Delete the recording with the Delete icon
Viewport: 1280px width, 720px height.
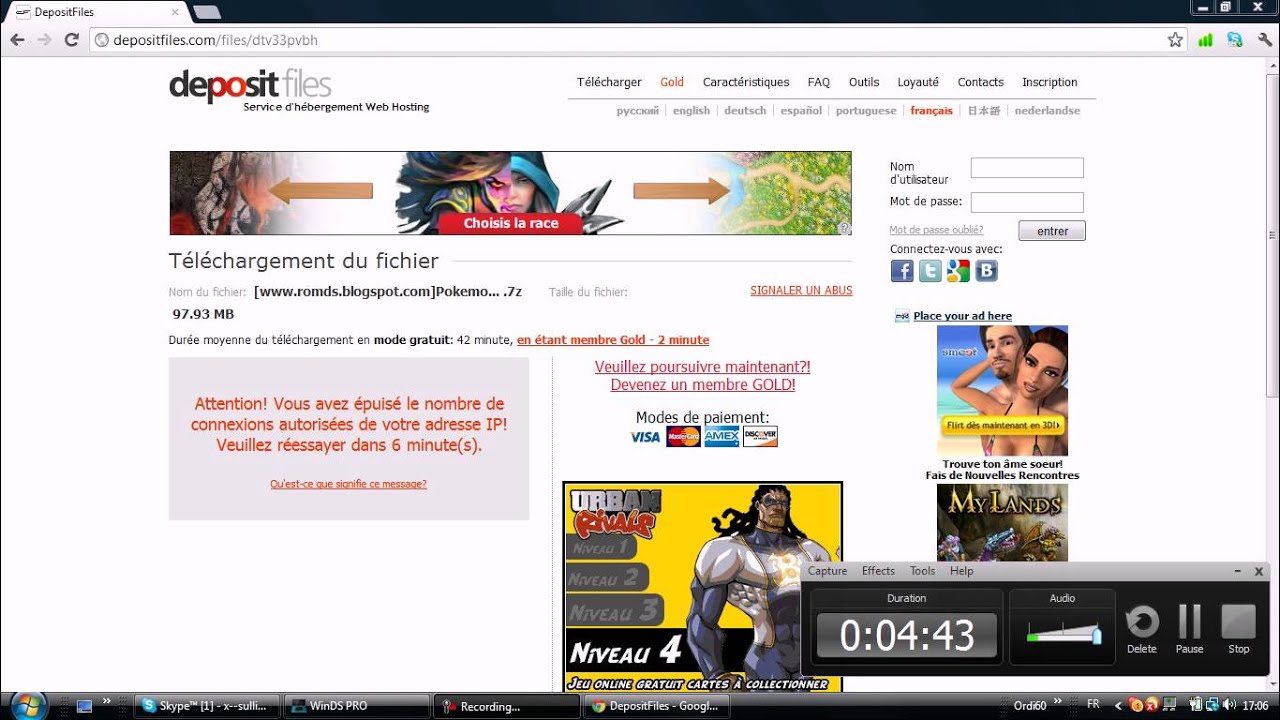click(x=1142, y=630)
